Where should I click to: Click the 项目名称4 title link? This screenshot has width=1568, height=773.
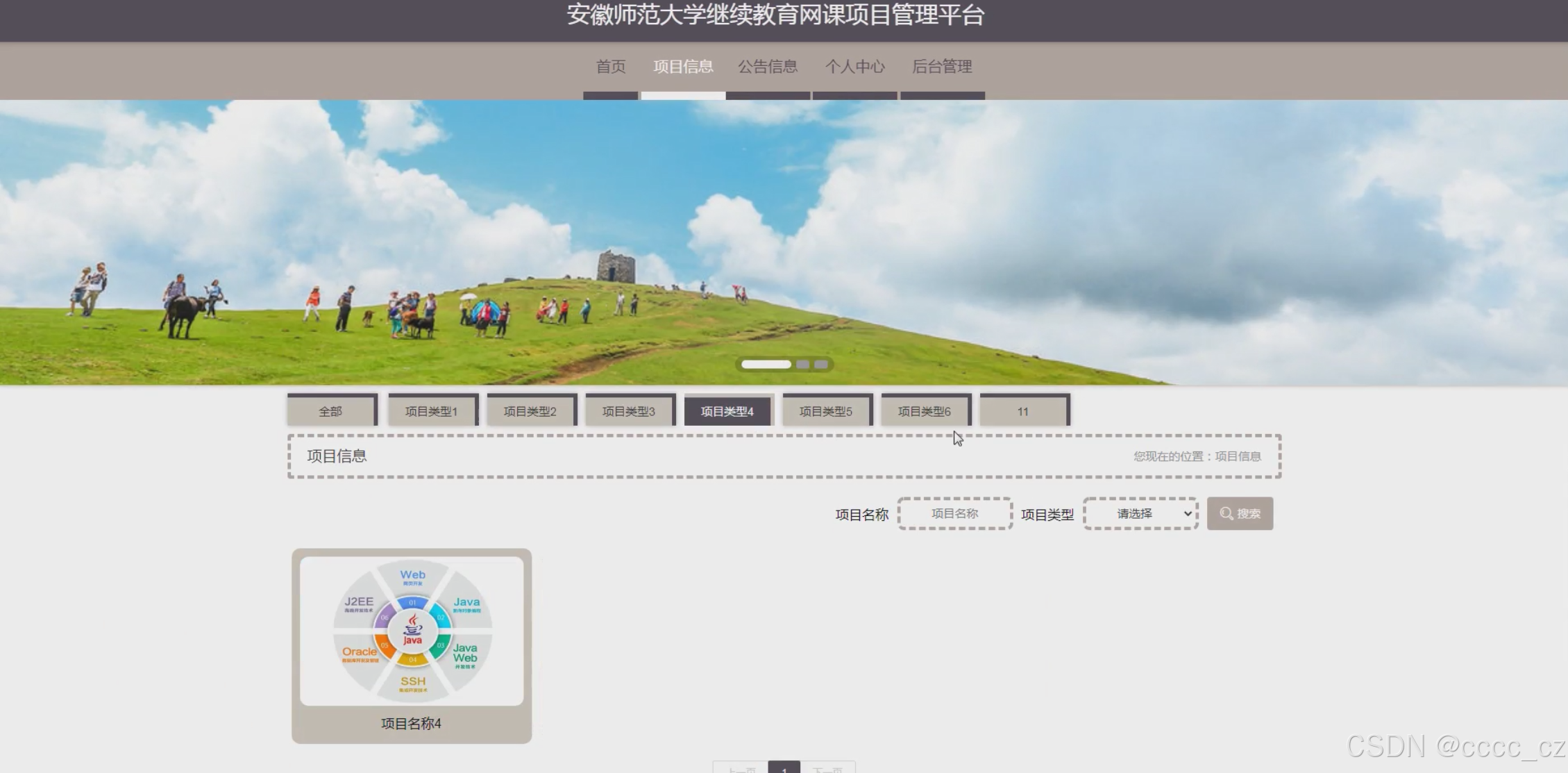pyautogui.click(x=412, y=724)
